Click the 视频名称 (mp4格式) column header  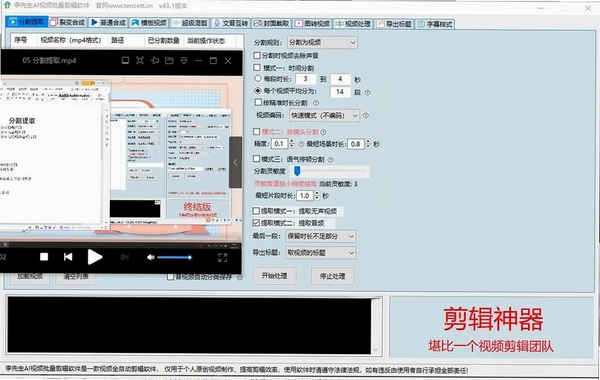click(71, 40)
